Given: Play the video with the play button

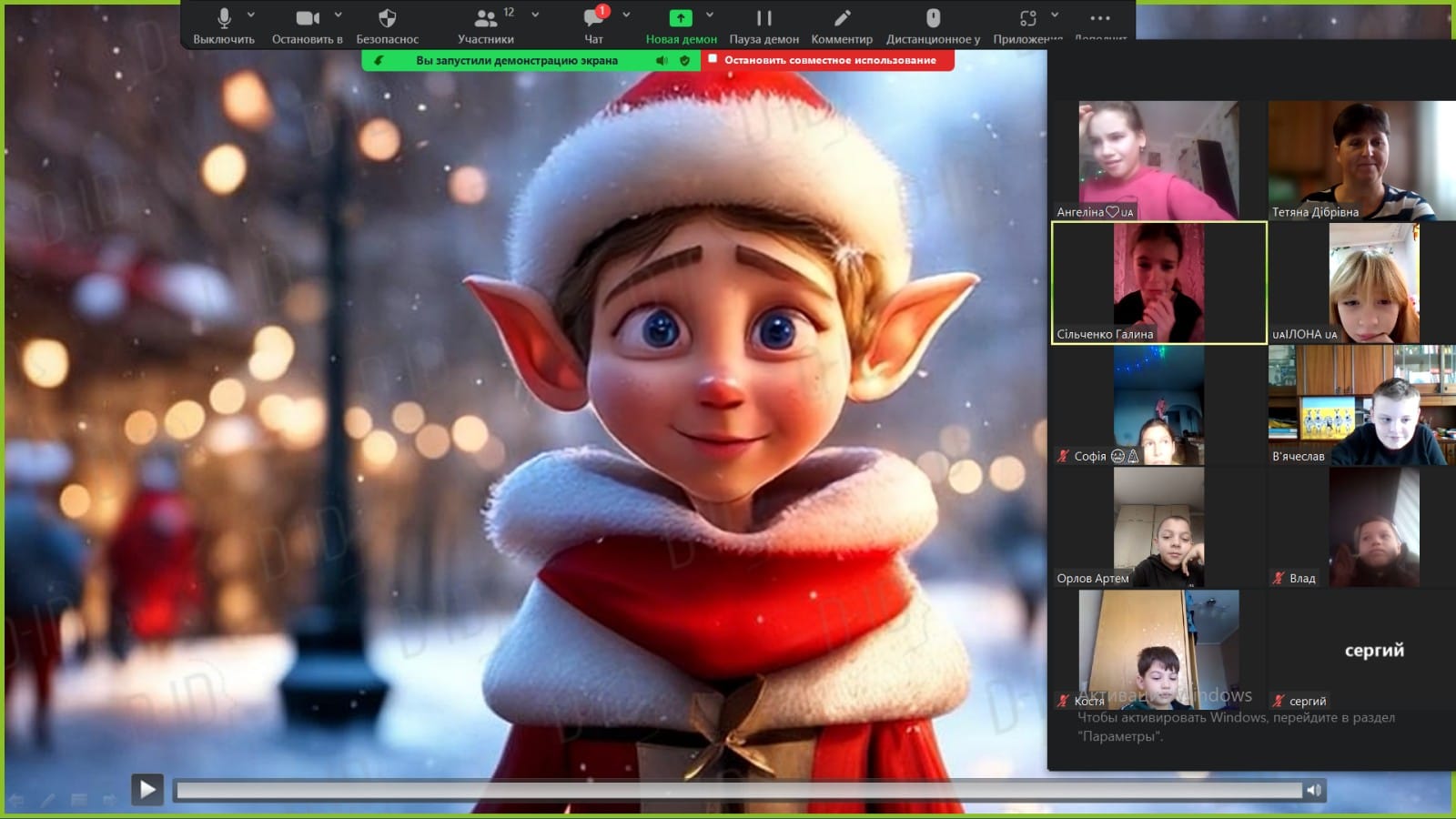Looking at the screenshot, I should [147, 790].
